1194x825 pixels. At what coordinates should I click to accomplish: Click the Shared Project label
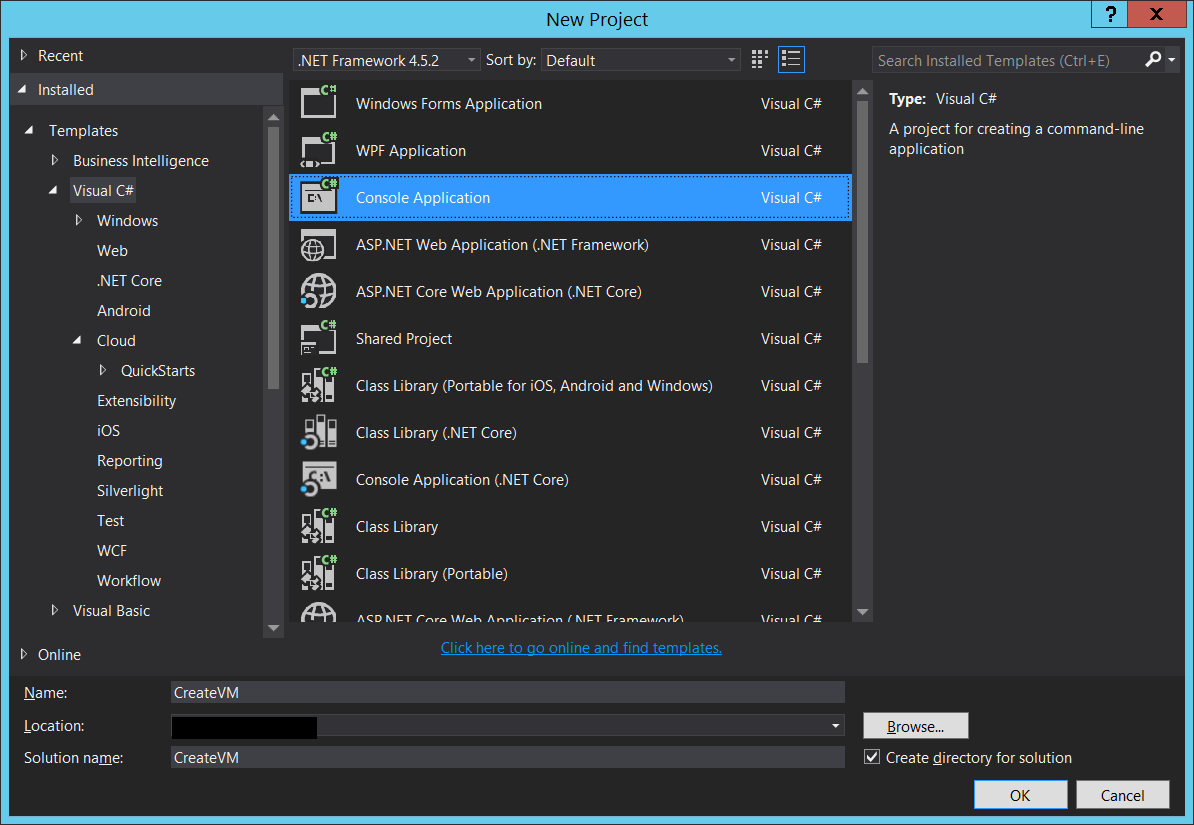(x=404, y=339)
